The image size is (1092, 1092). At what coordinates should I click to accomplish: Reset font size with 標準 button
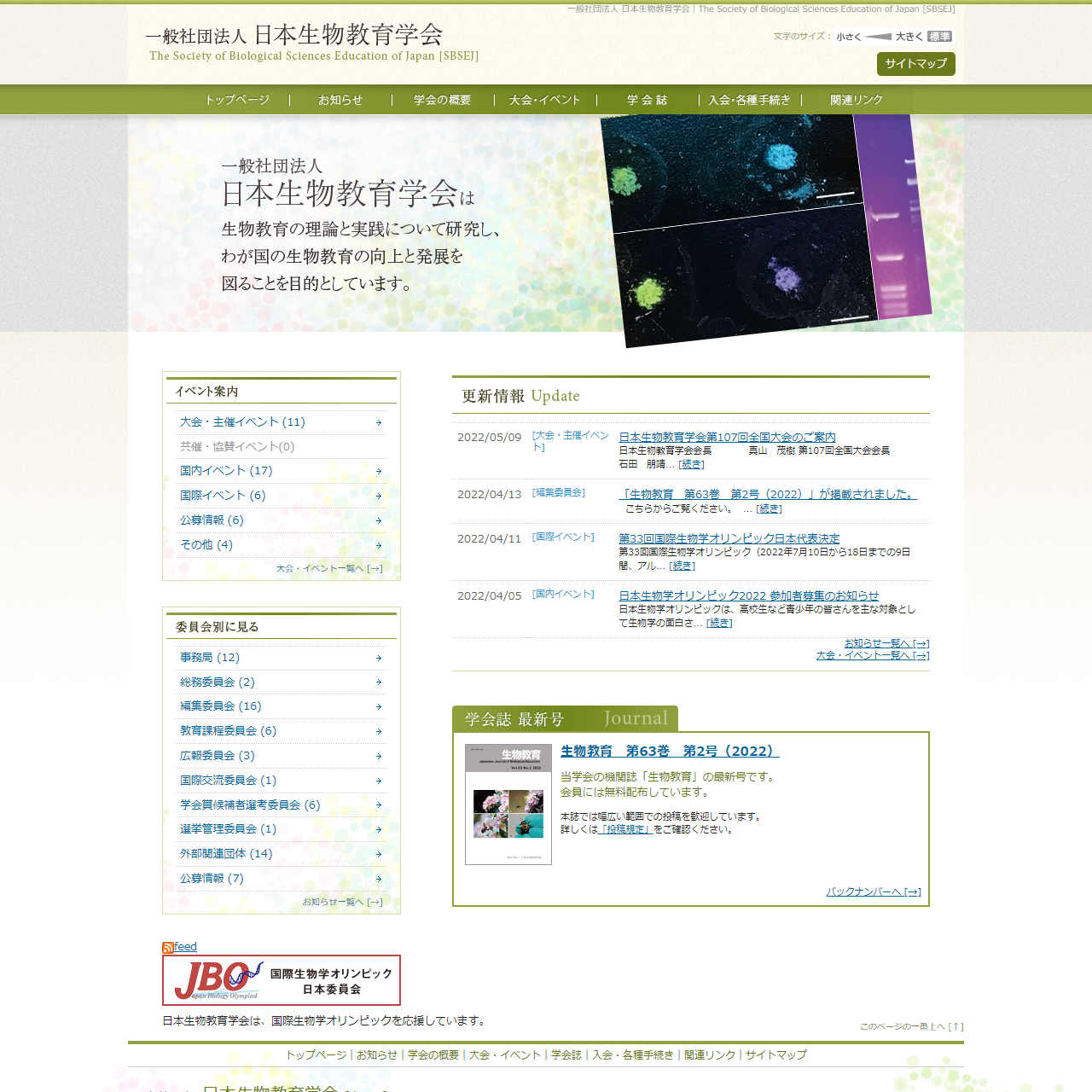[939, 37]
